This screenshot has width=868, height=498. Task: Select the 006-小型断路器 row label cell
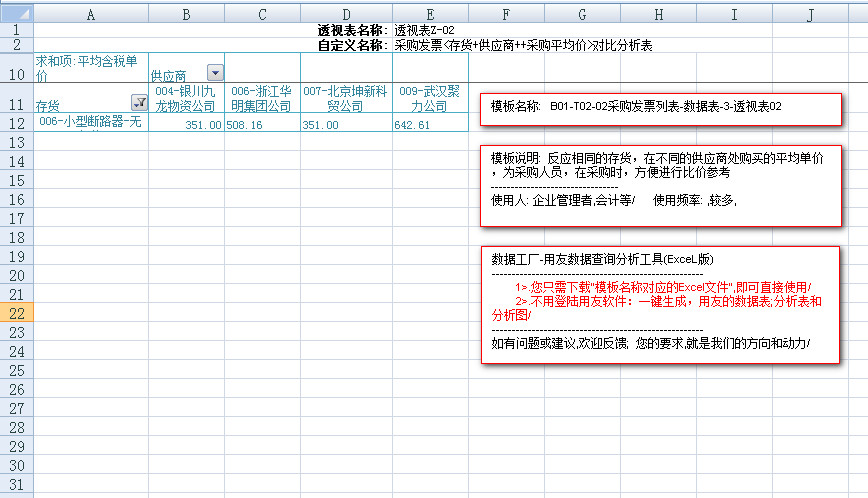point(91,122)
